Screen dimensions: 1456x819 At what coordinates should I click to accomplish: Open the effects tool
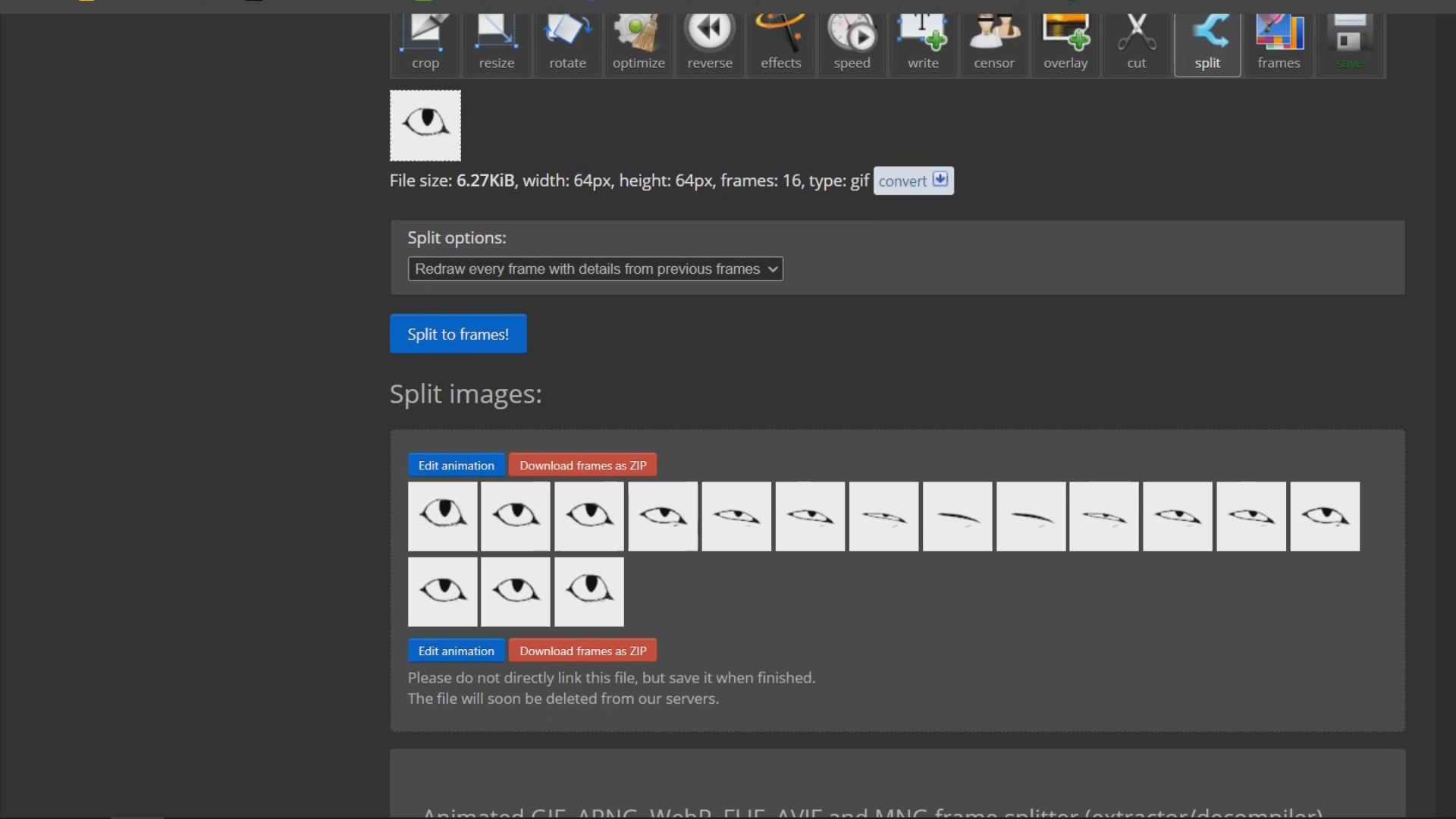781,44
